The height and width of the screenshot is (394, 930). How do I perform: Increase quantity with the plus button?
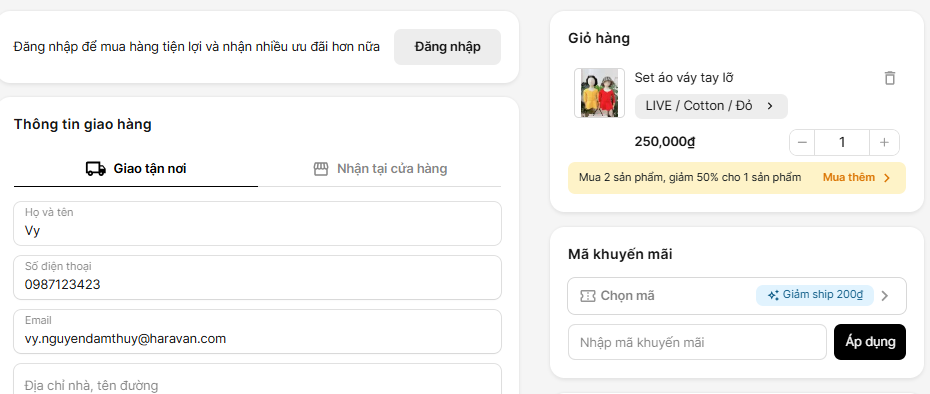(x=884, y=142)
